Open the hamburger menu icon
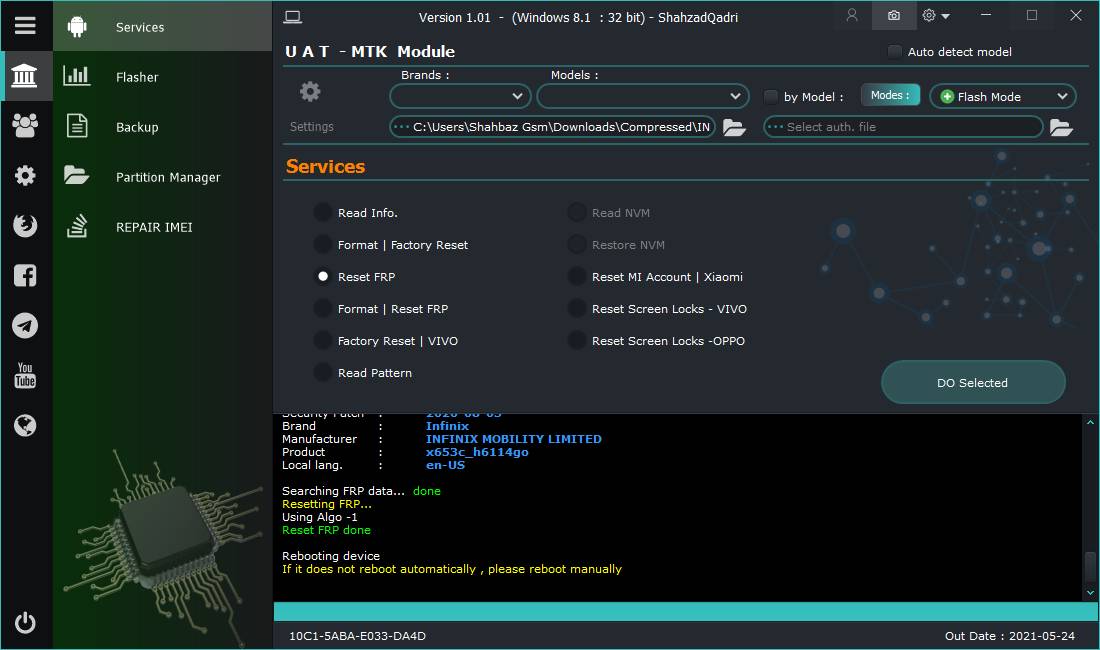Viewport: 1100px width, 650px height. [25, 26]
